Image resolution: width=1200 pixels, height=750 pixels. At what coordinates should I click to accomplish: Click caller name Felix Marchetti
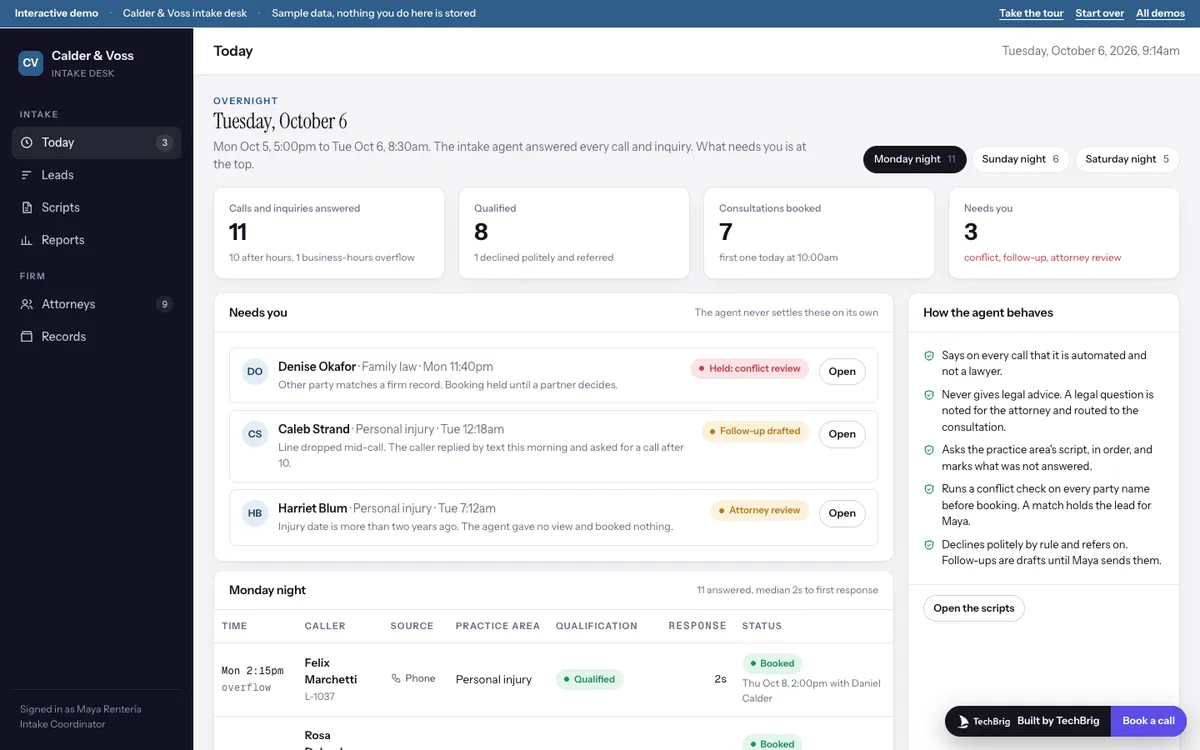click(331, 671)
